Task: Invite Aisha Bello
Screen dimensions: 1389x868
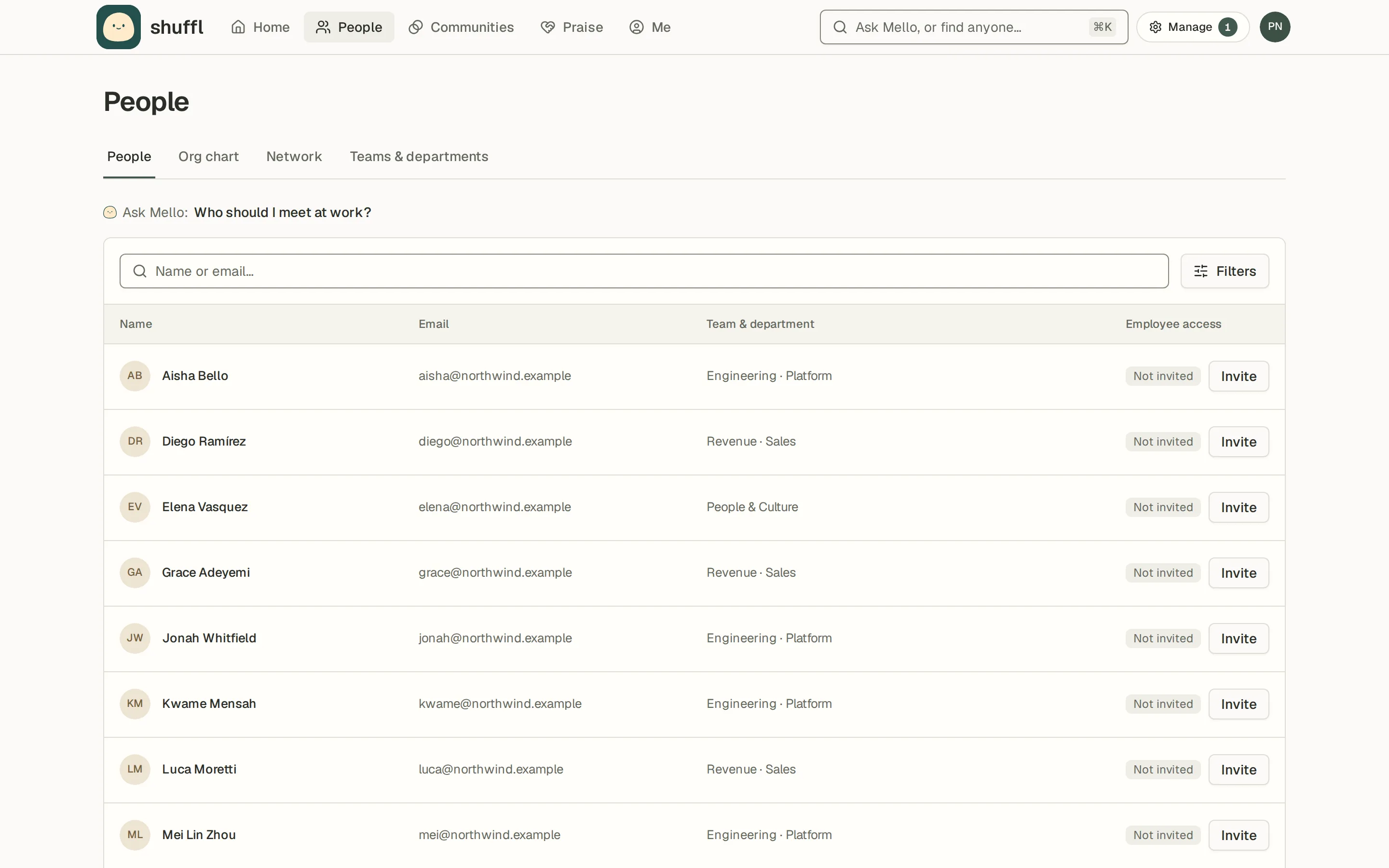Action: coord(1239,376)
